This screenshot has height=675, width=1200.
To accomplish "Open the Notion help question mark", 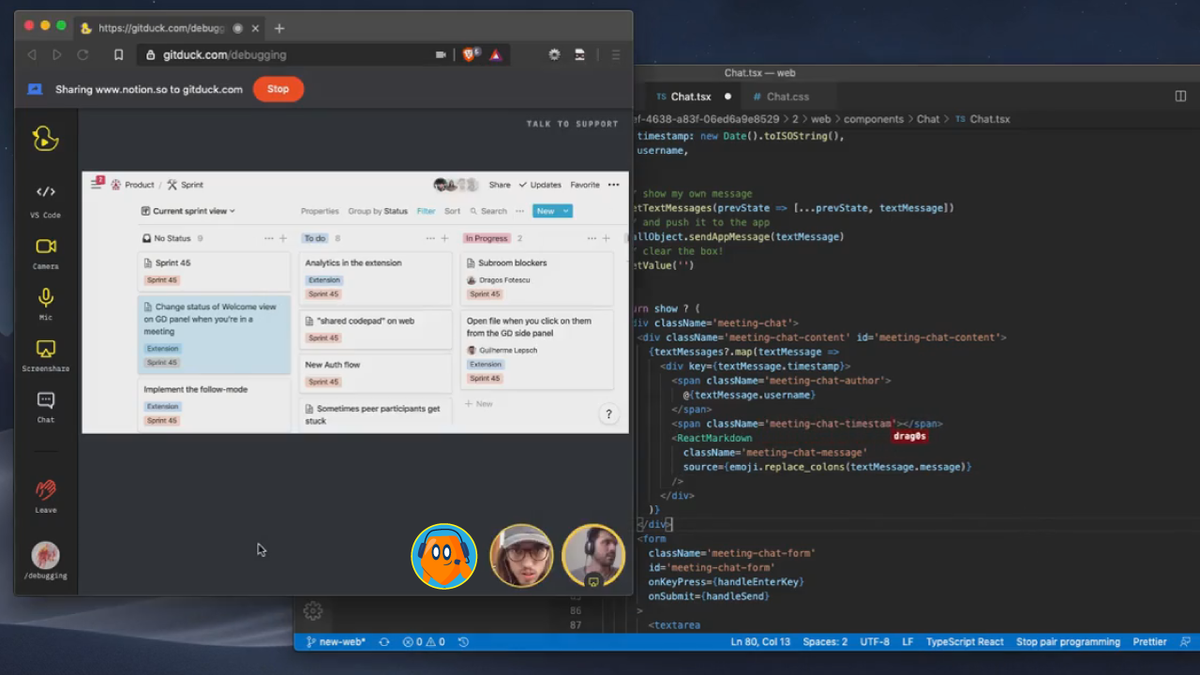I will (609, 414).
